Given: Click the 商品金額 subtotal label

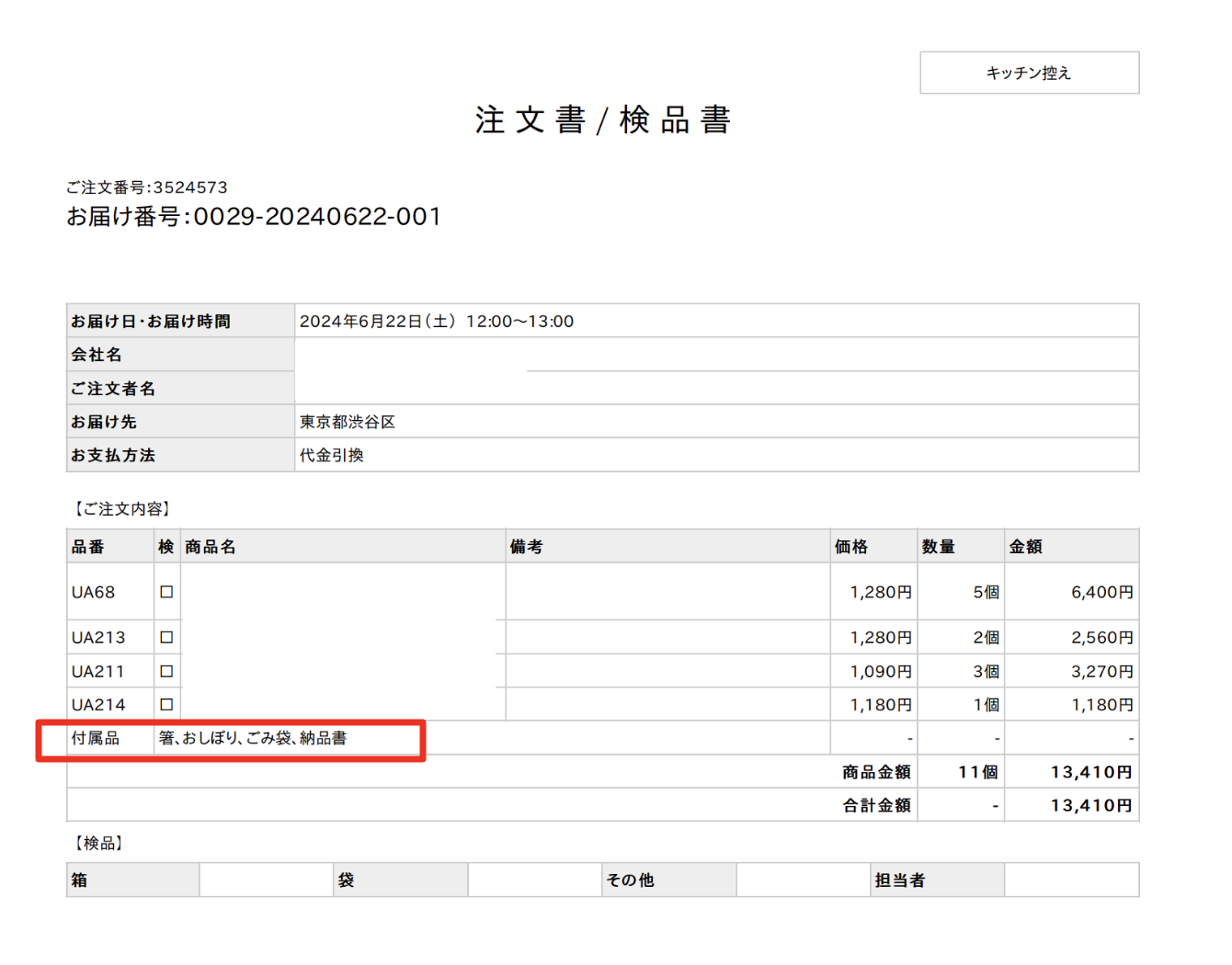Looking at the screenshot, I should coord(877,772).
